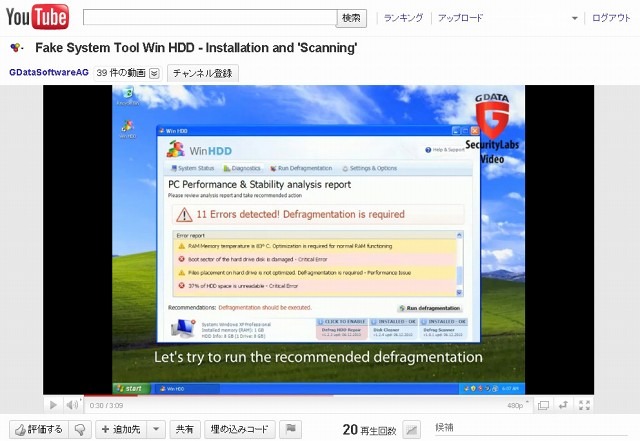Viewport: 640px width, 441px height.
Task: Click the thumbs-down dislike icon
Action: [x=80, y=430]
